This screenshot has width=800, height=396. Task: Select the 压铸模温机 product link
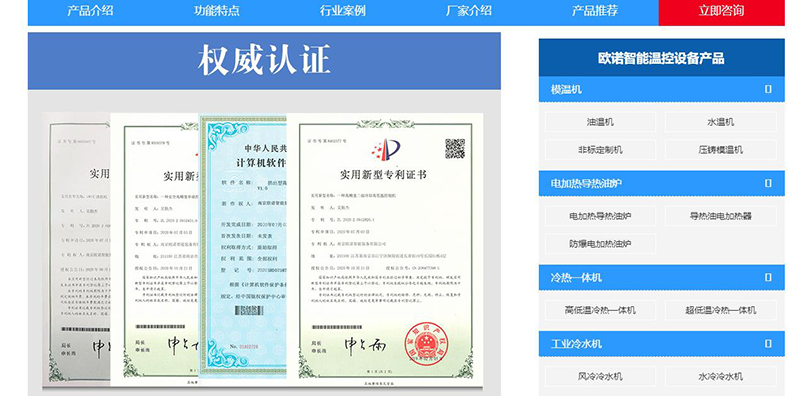[x=720, y=150]
